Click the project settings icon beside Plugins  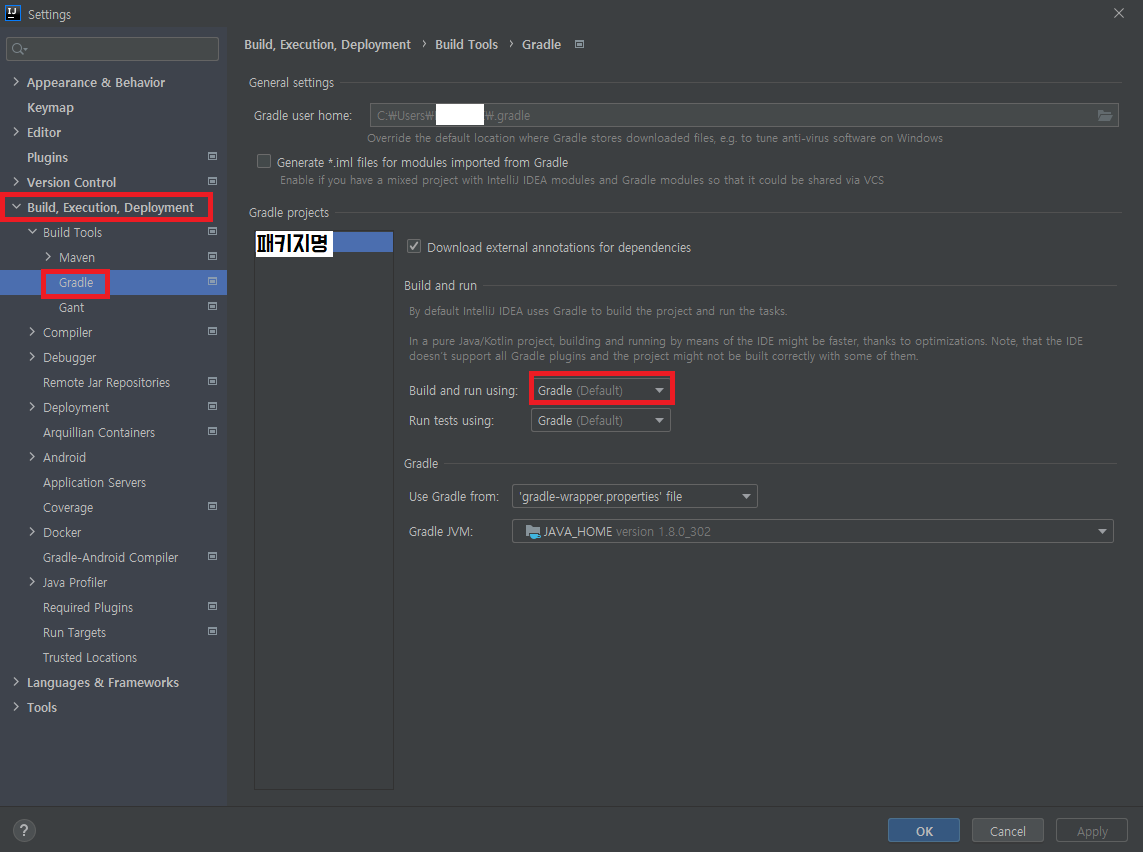tap(213, 156)
